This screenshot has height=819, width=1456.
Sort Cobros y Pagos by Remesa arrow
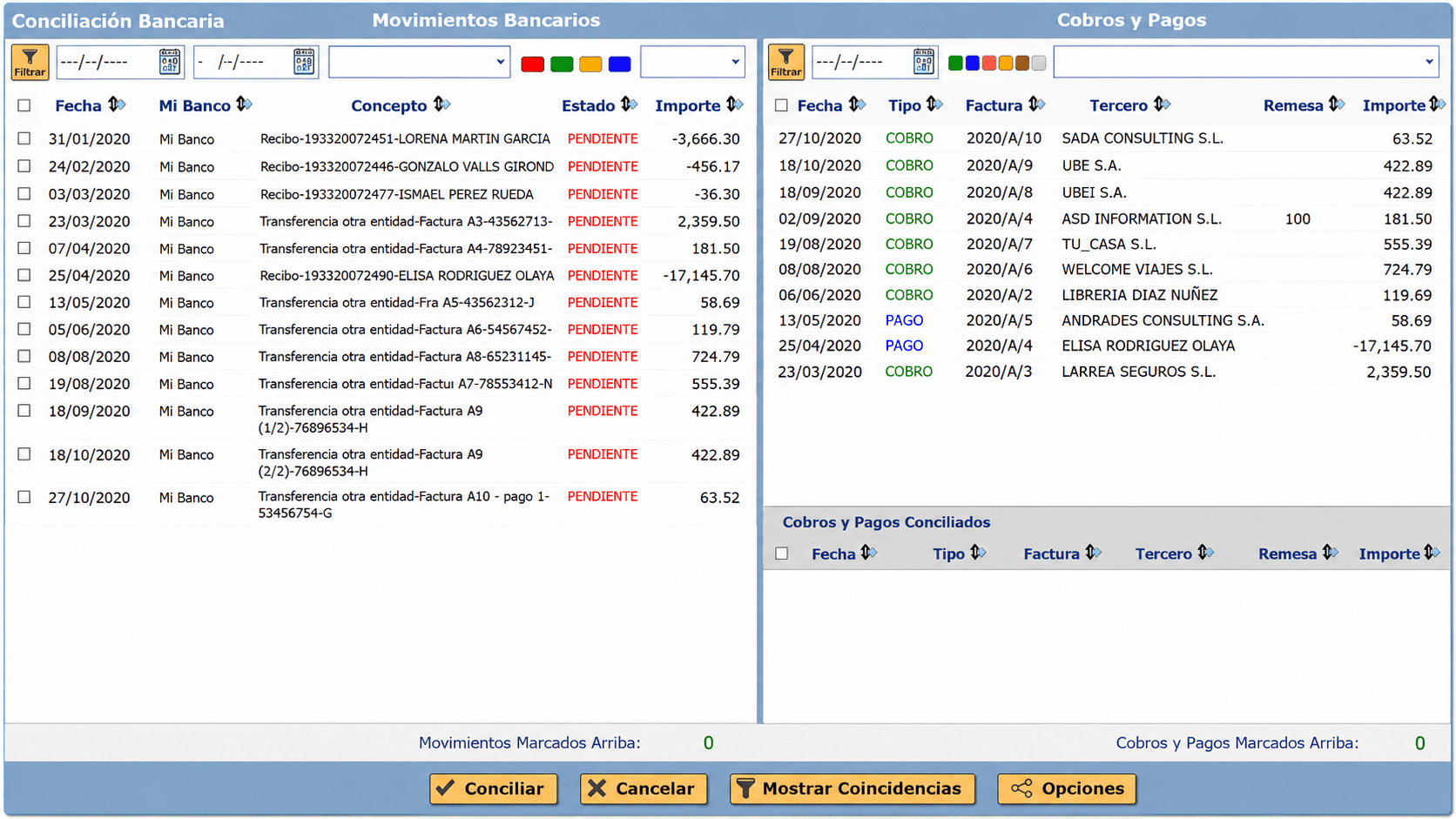(1337, 105)
